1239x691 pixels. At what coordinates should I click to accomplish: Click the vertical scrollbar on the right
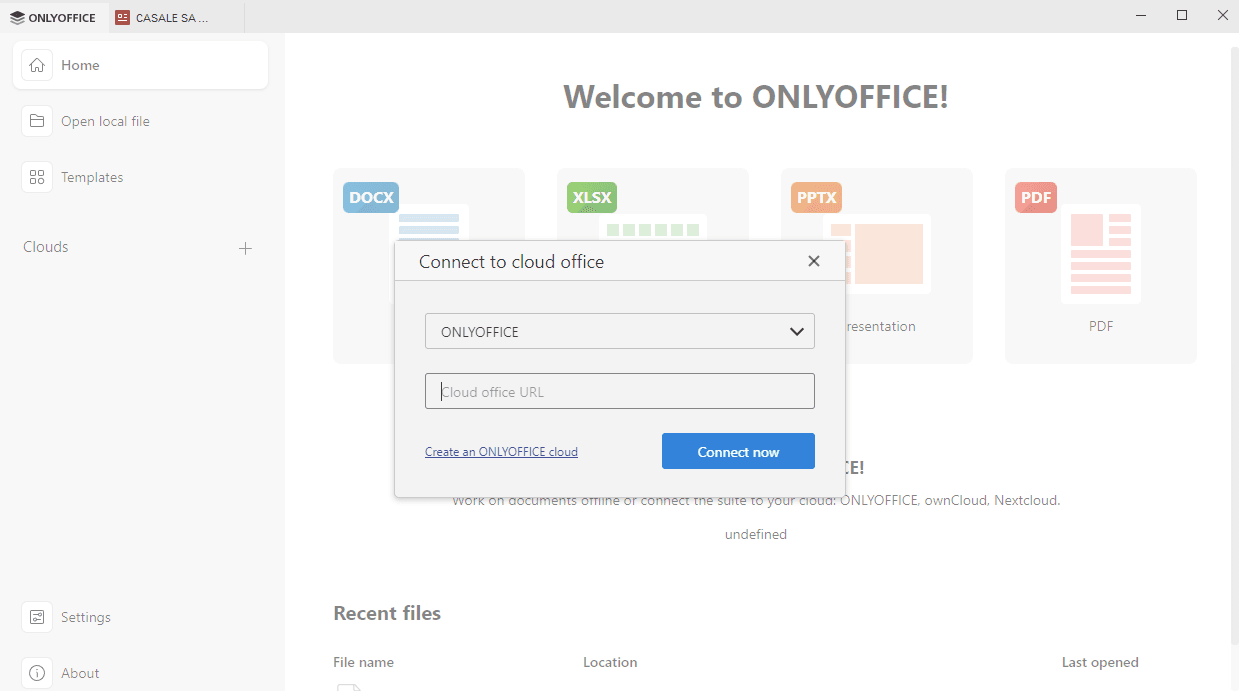coord(1234,345)
